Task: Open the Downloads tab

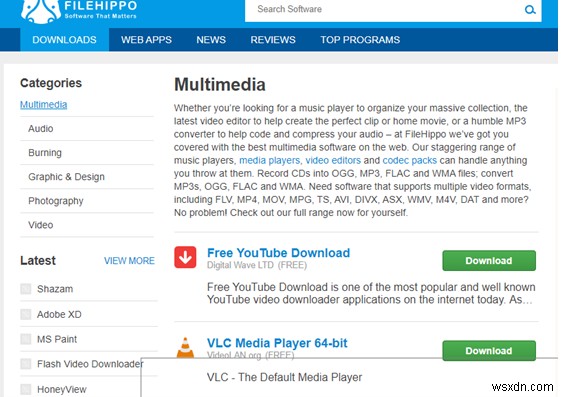Action: [x=64, y=40]
